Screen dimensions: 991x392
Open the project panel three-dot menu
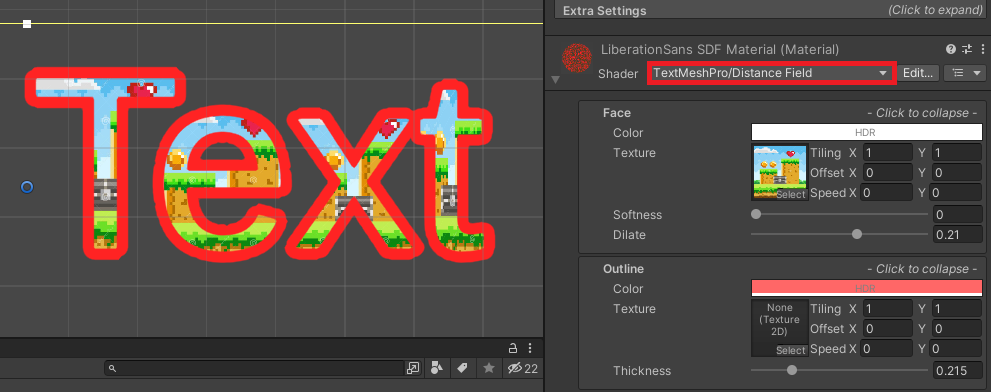[530, 348]
